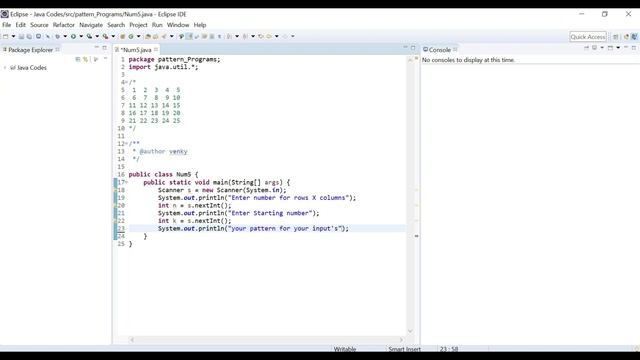Toggle Pin Console in Console toolbar
Screen dimensions: 640x360
[x=587, y=48]
